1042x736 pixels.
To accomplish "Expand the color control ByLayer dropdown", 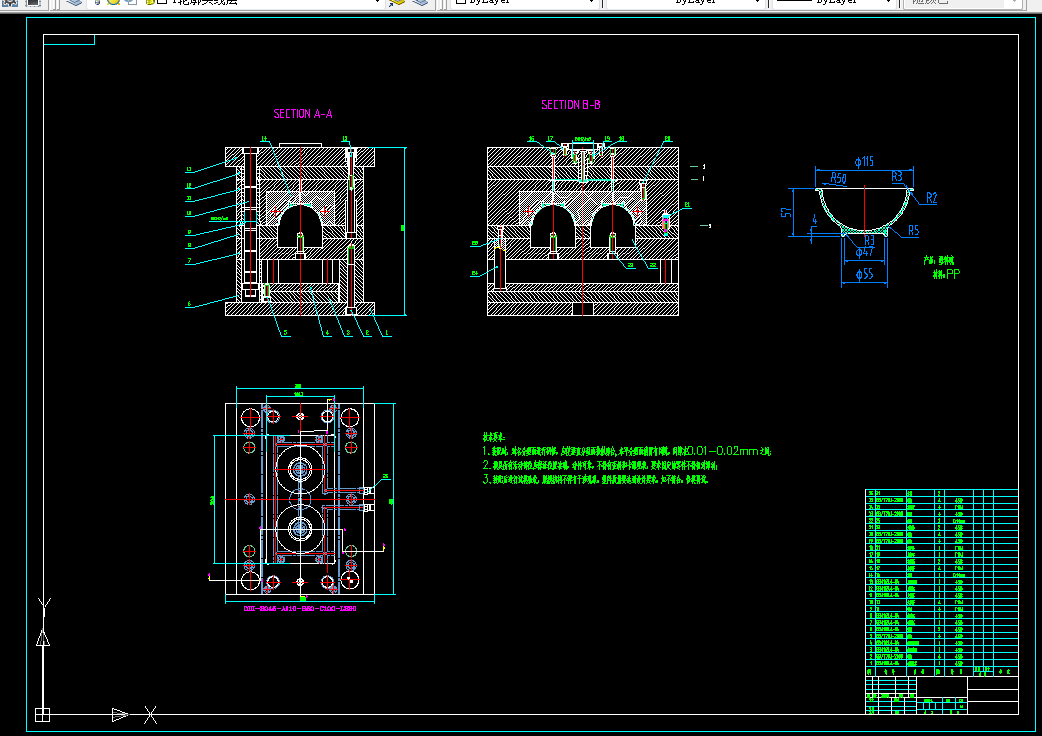I will [591, 2].
